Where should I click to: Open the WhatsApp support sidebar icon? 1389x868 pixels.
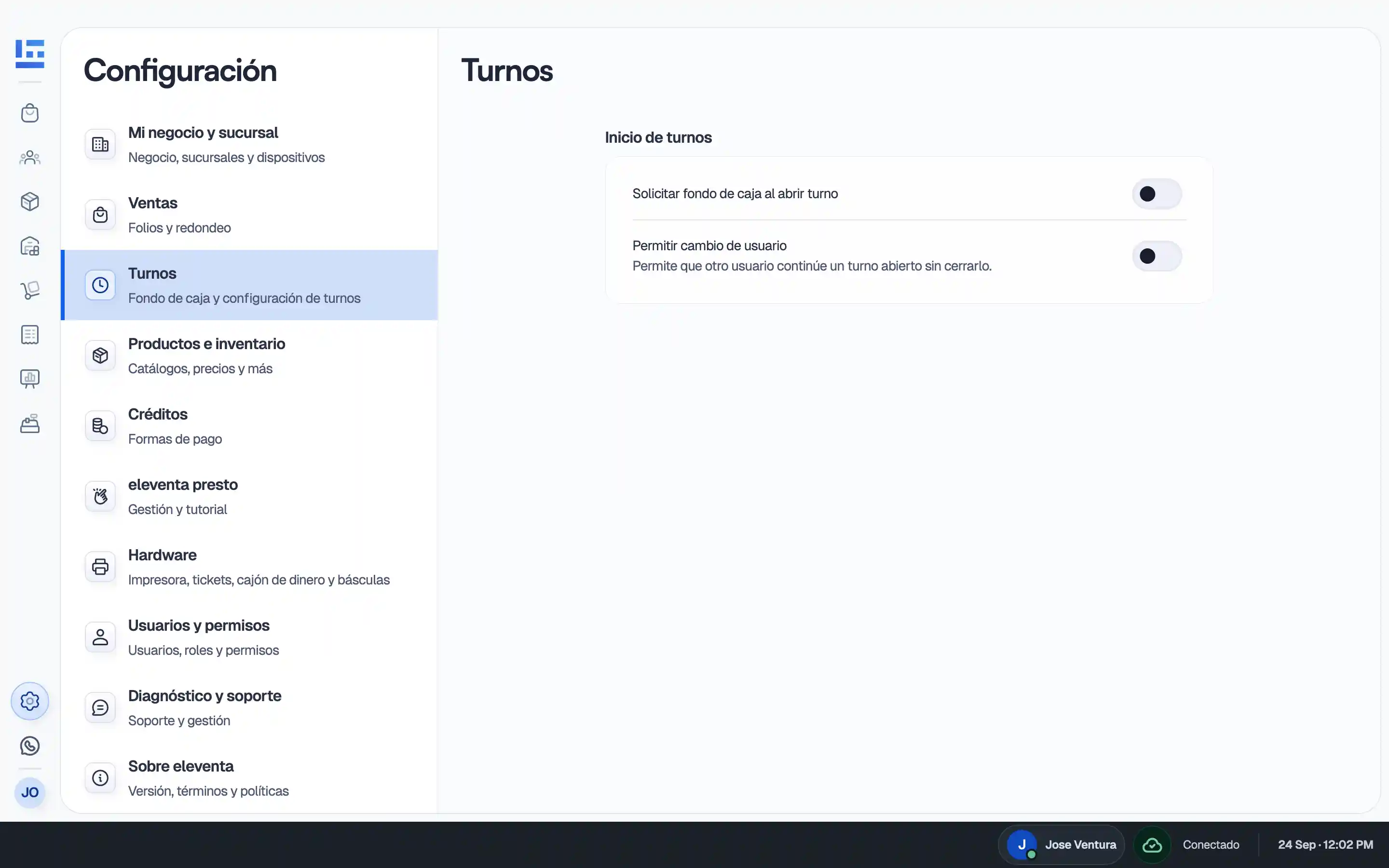pos(30,746)
